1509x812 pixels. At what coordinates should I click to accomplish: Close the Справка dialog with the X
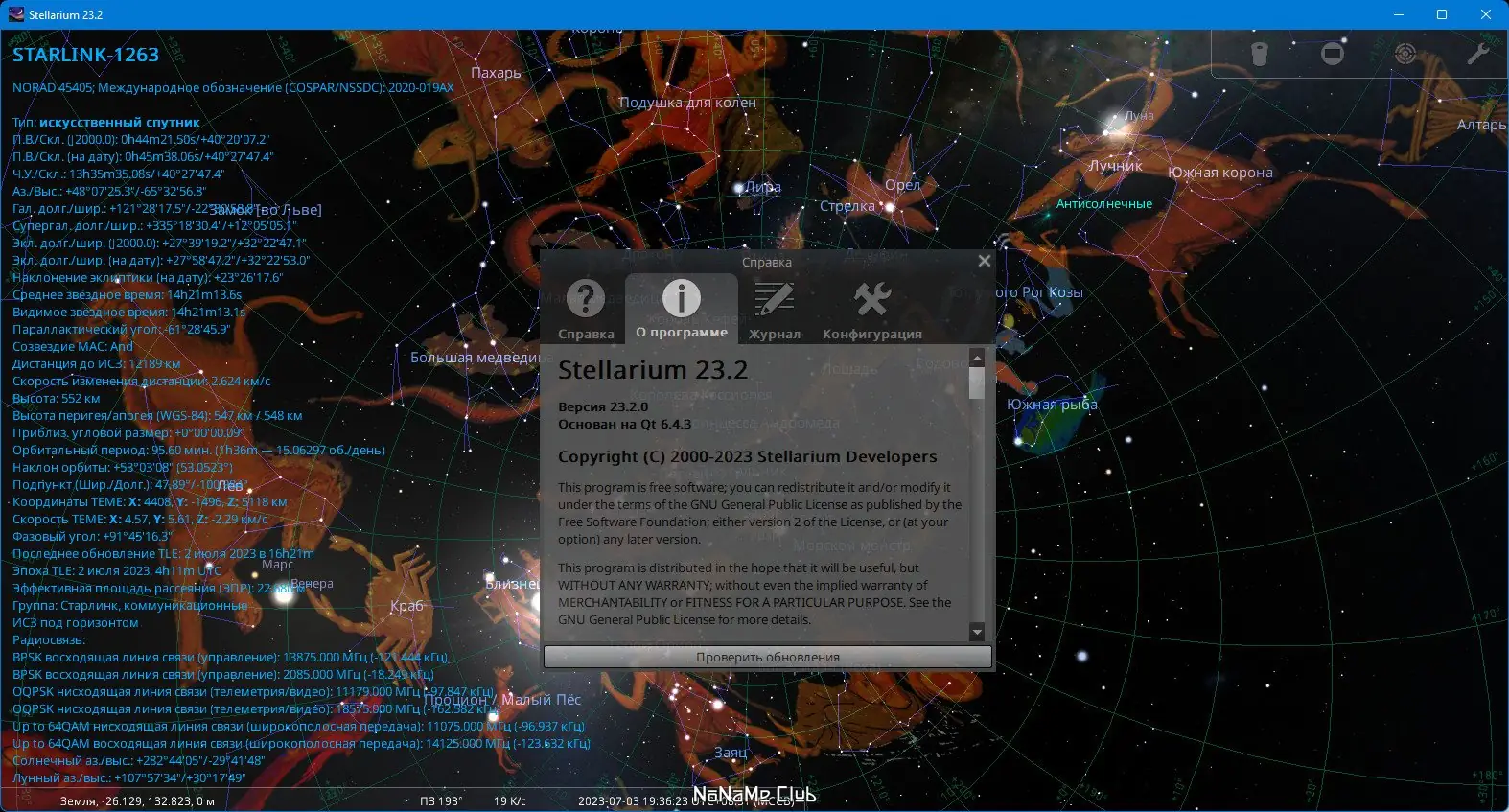point(984,261)
